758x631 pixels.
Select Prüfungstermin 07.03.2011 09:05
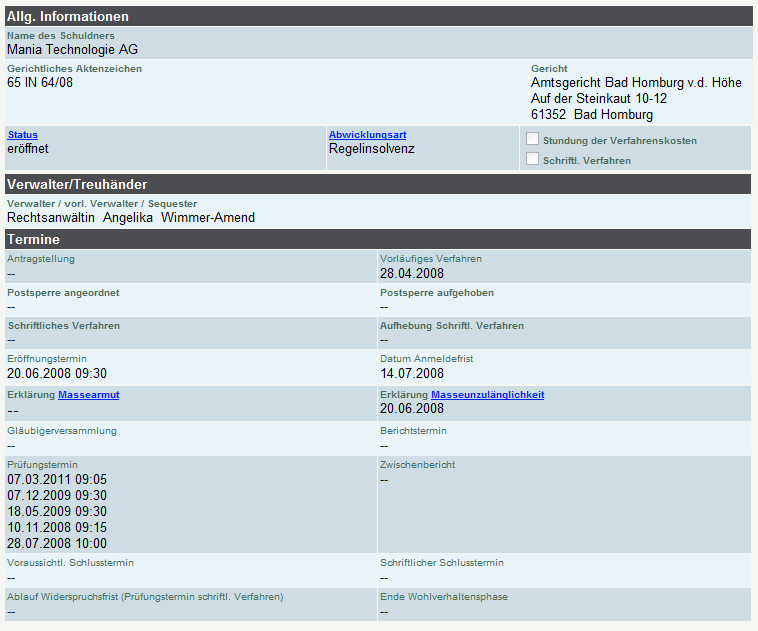point(57,480)
